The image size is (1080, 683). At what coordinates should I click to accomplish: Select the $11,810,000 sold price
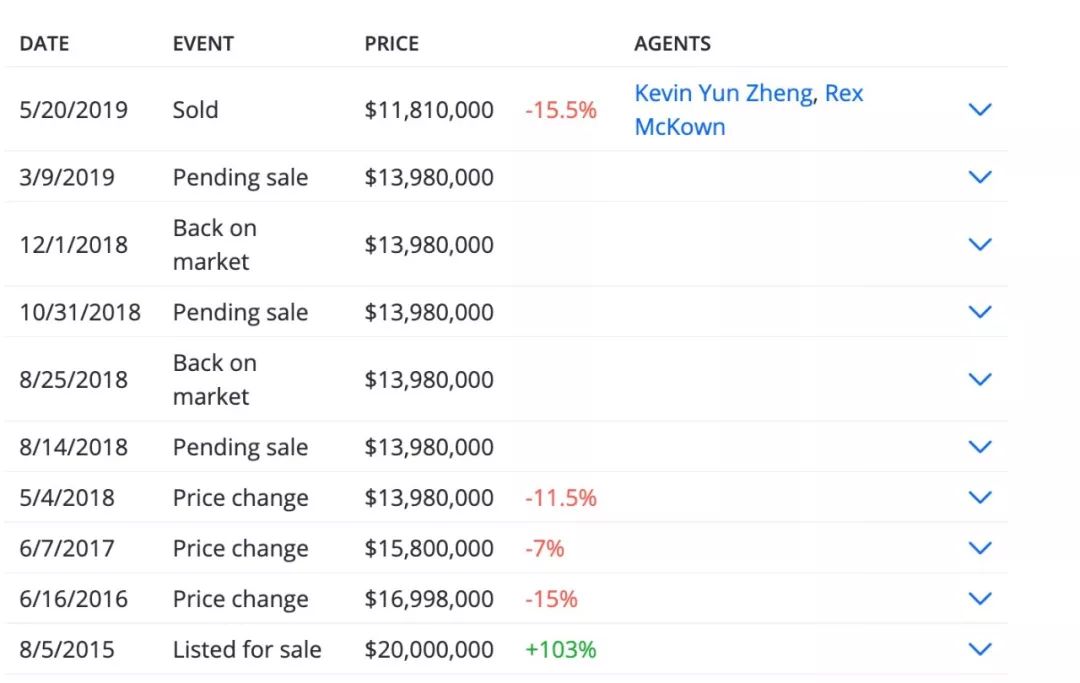click(x=429, y=110)
